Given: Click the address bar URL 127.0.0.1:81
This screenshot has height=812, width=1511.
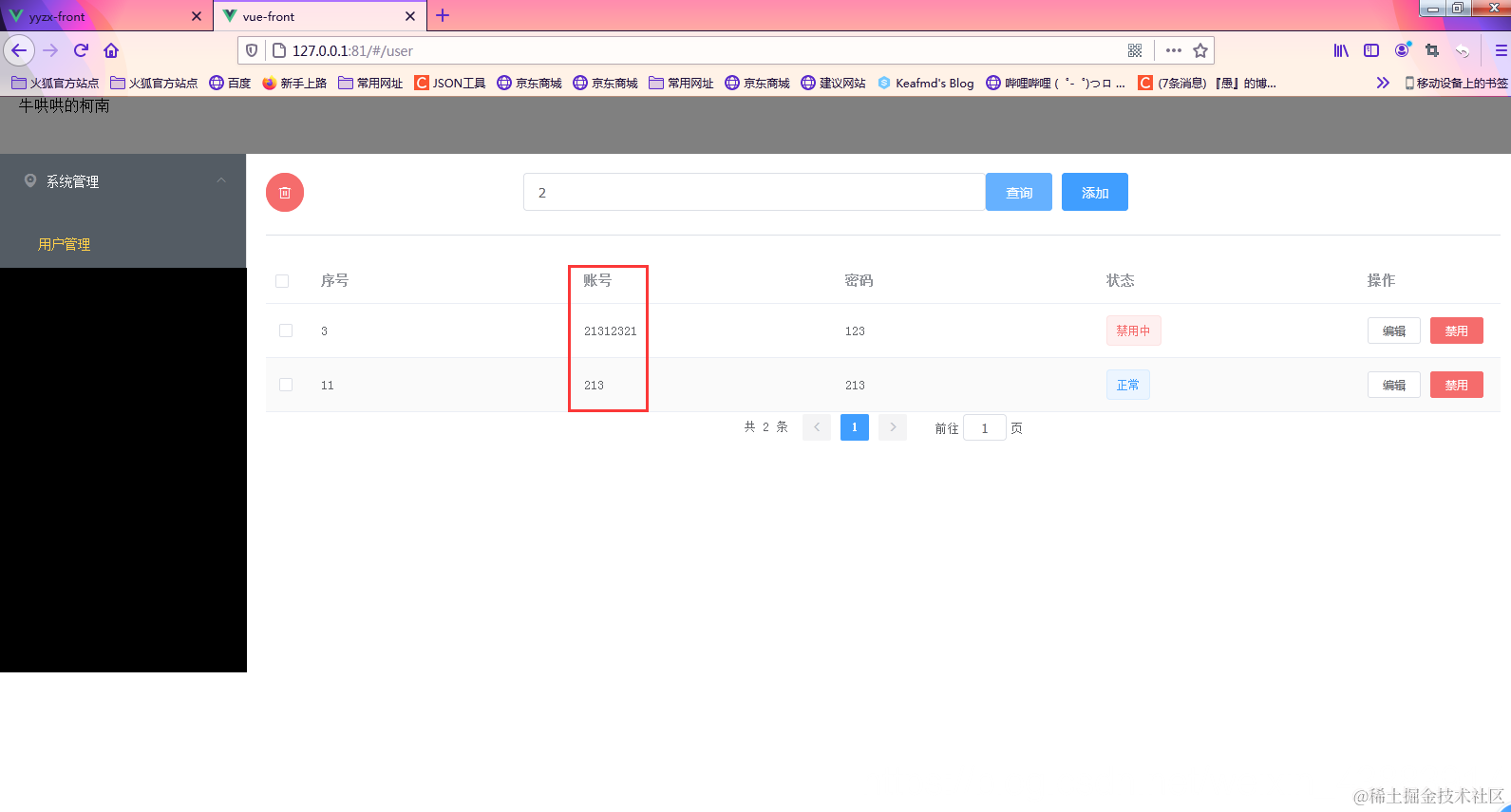Looking at the screenshot, I should (x=352, y=50).
